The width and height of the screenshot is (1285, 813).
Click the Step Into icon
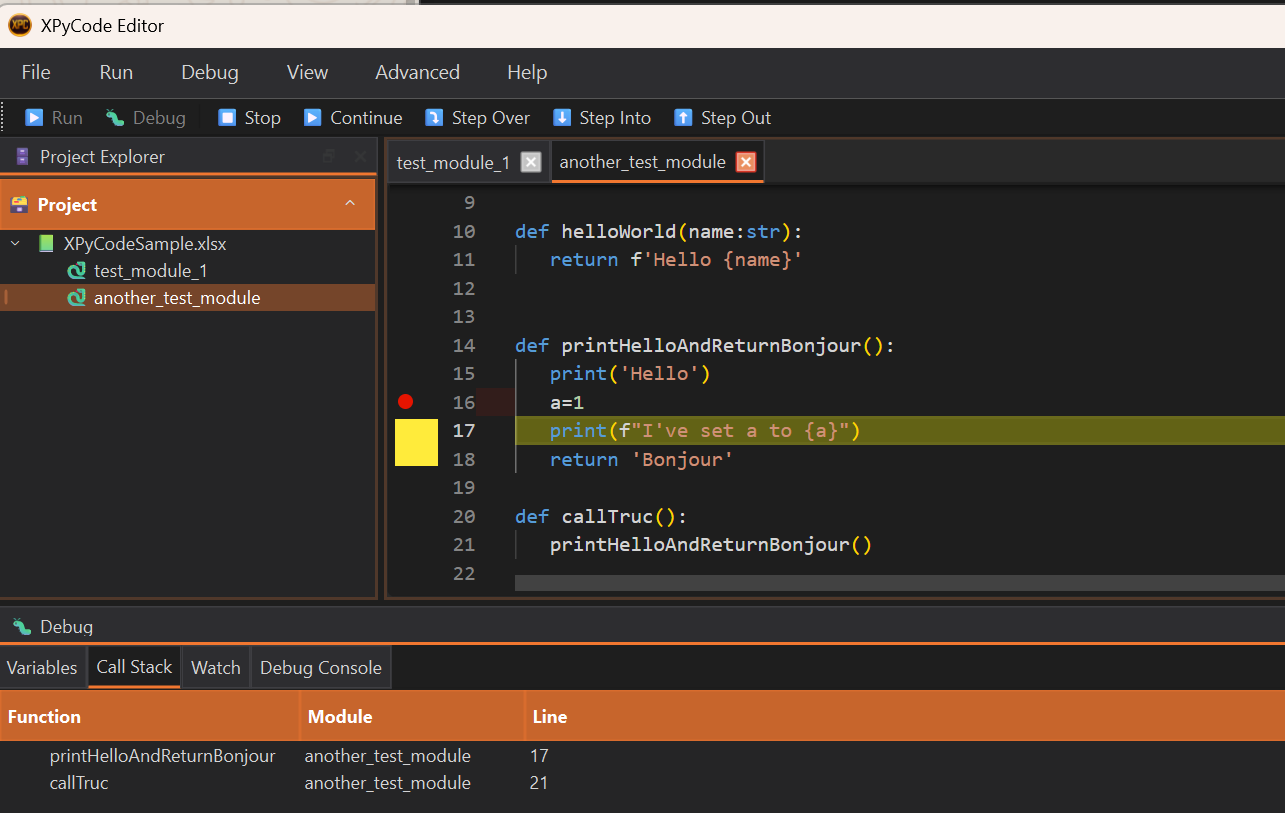(x=562, y=118)
